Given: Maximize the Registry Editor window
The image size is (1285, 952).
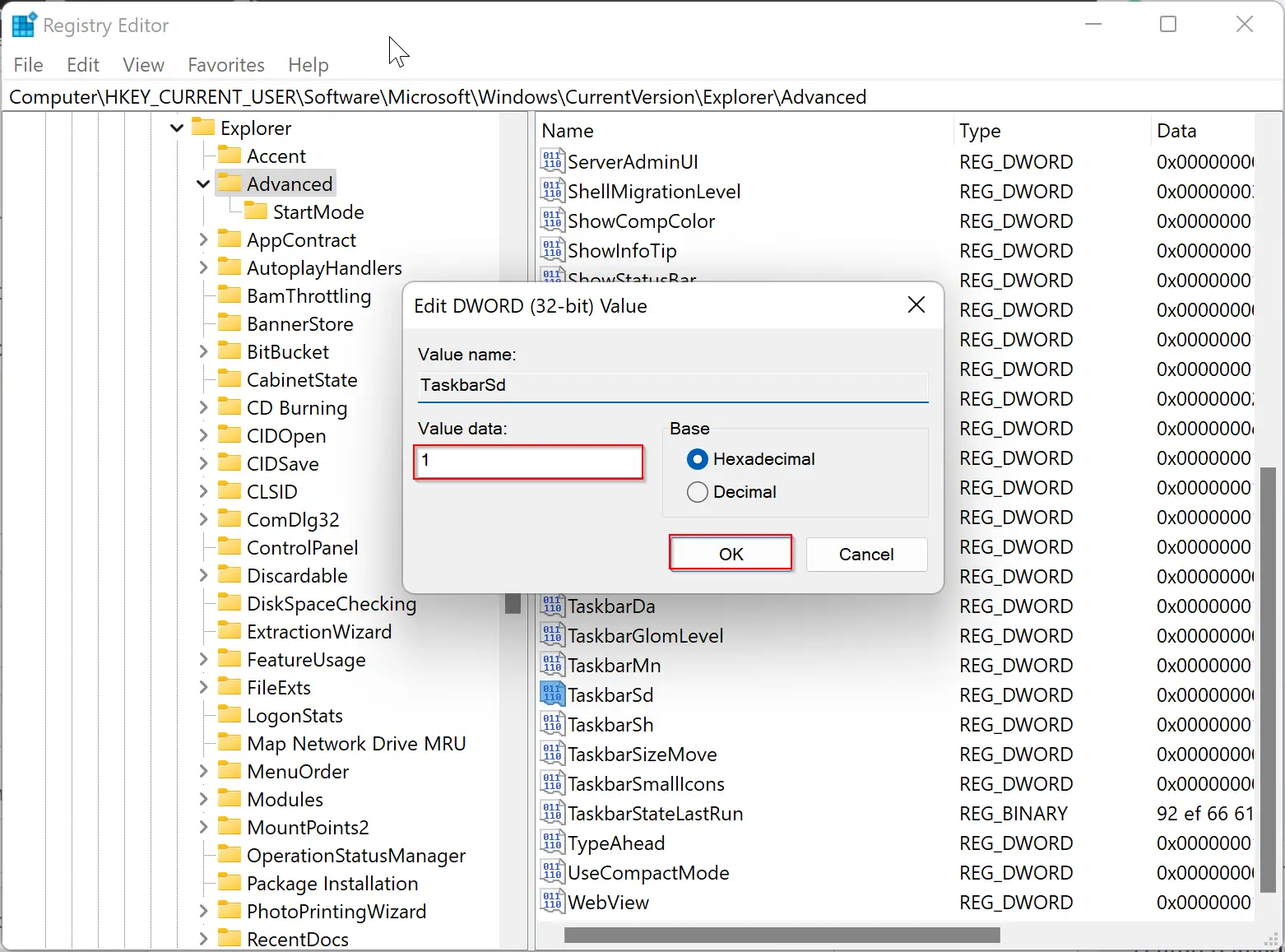Looking at the screenshot, I should tap(1168, 25).
